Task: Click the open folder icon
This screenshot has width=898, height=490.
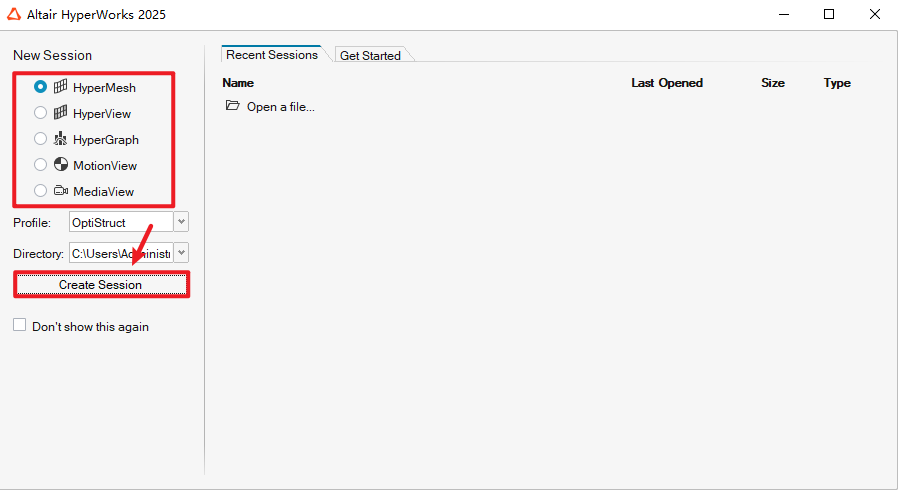Action: tap(232, 106)
